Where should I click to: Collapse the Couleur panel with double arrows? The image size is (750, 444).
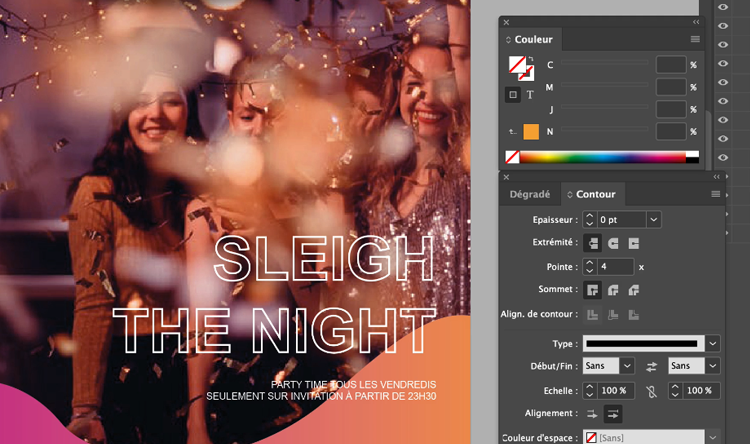(696, 22)
